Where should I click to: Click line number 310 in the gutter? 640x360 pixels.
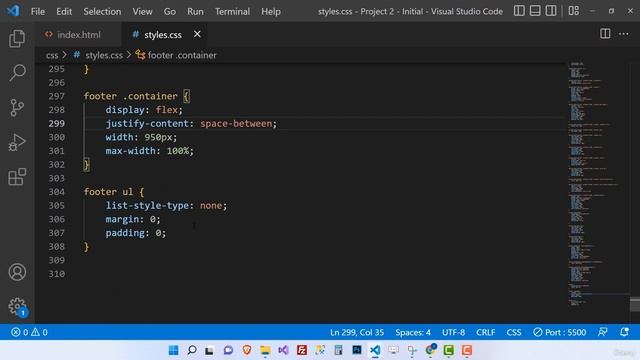coord(56,273)
